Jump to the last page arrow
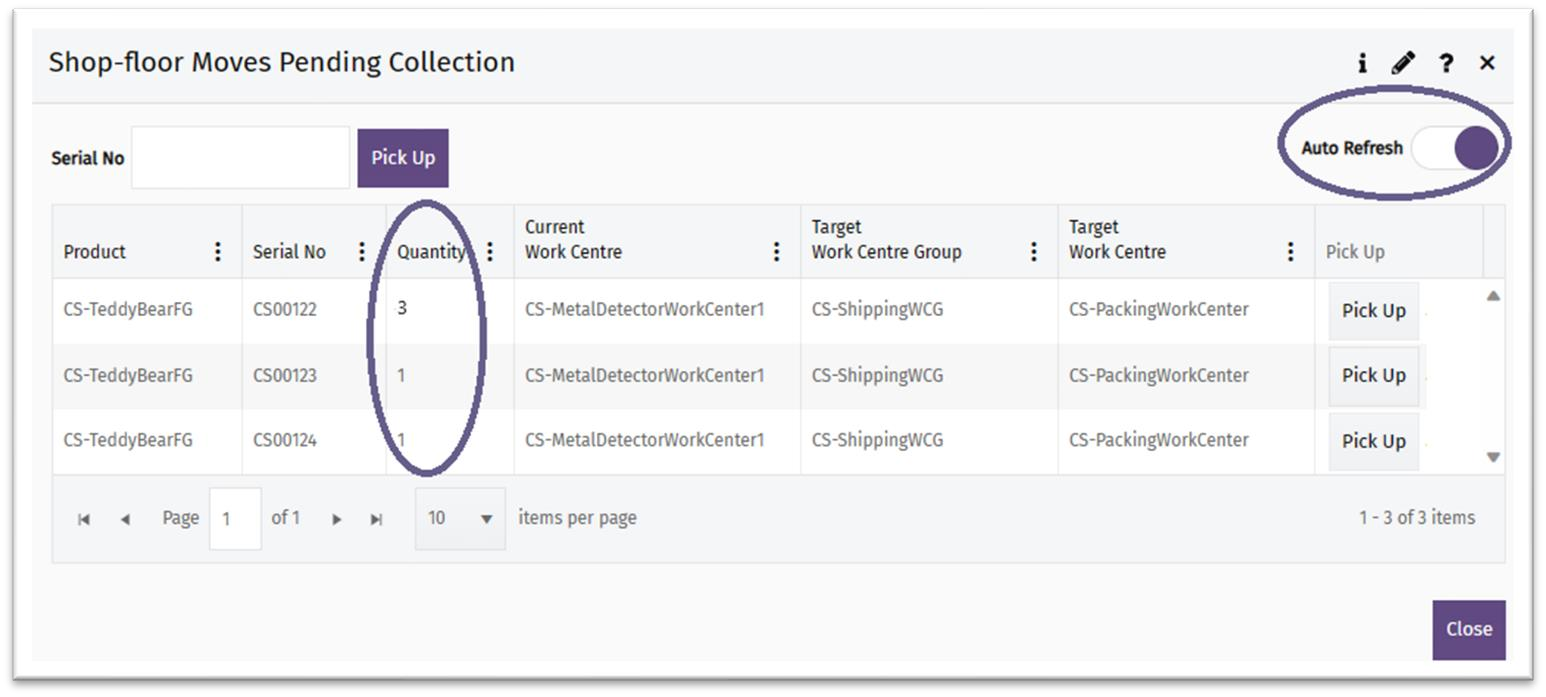Viewport: 1546px width, 697px height. click(x=376, y=519)
